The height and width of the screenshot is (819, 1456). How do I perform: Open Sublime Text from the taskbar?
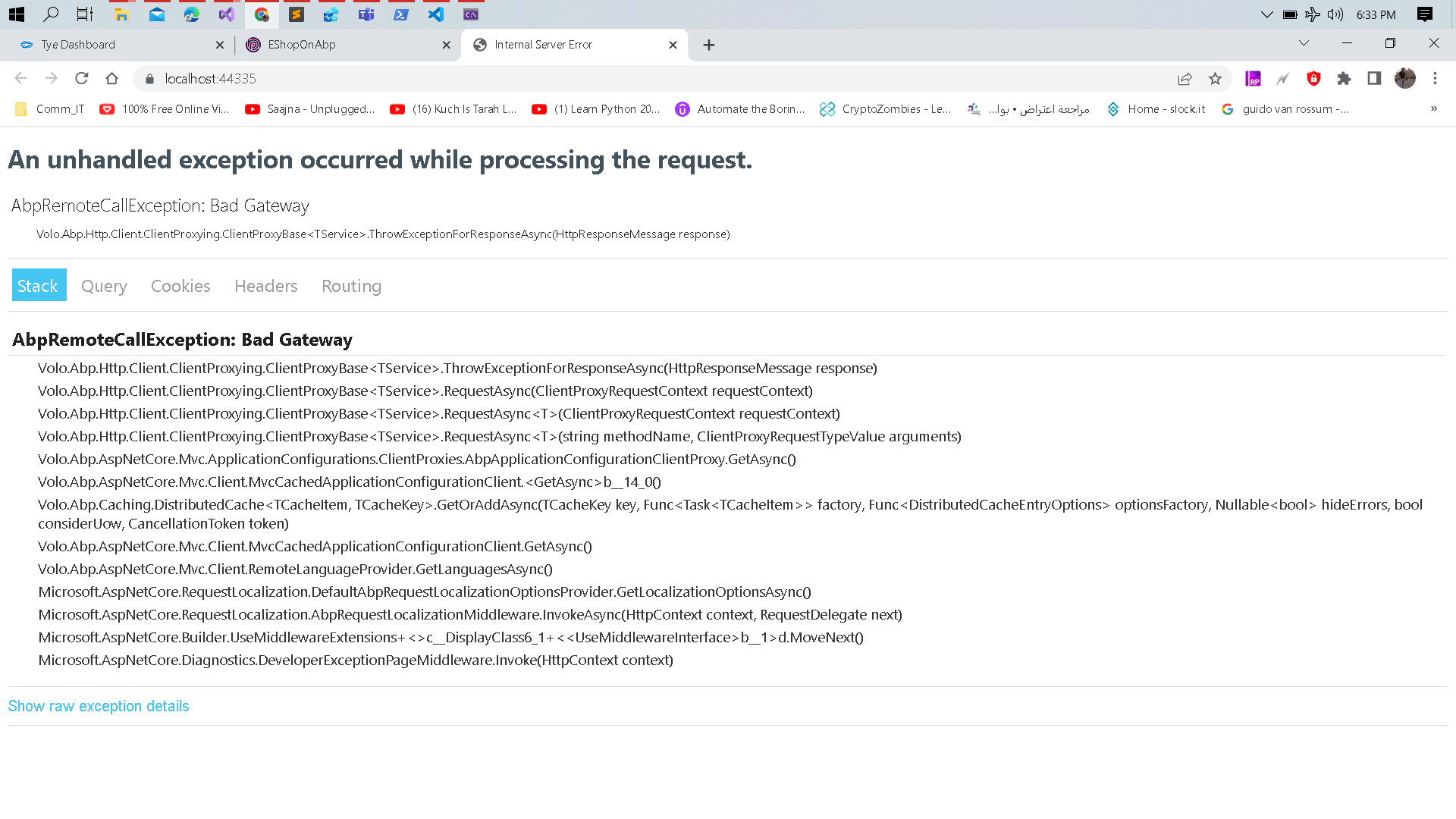[297, 14]
